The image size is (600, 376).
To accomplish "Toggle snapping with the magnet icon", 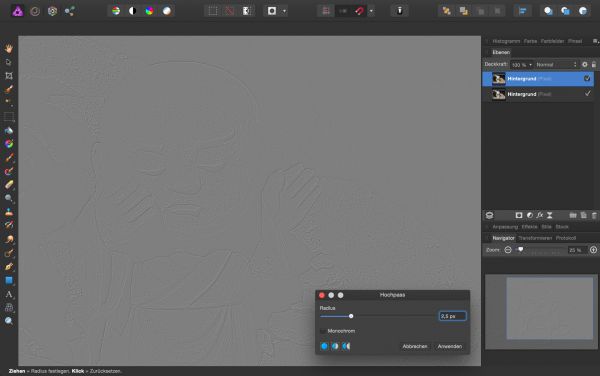I will (359, 11).
